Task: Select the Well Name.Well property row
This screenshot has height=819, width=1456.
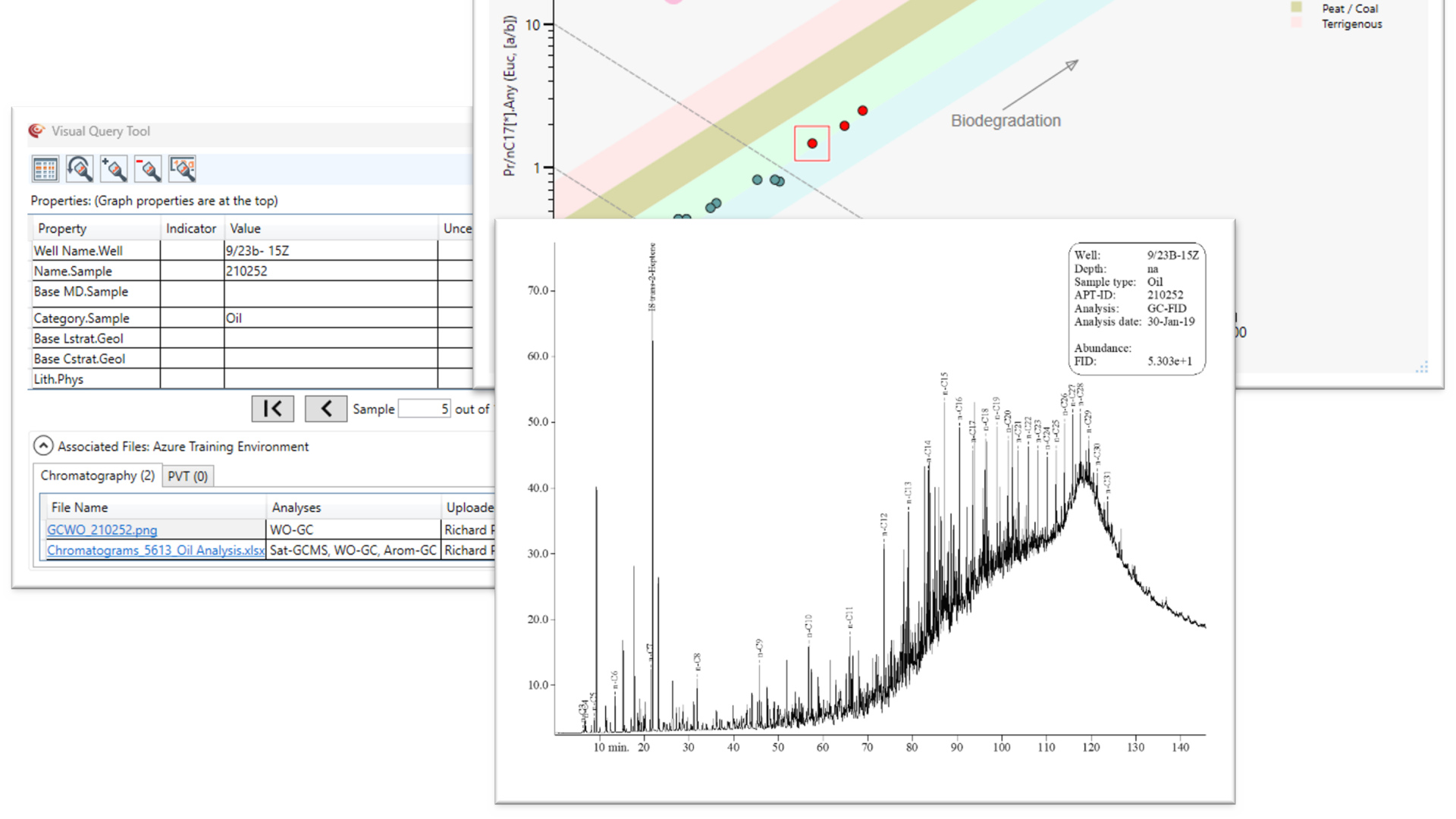Action: click(x=250, y=250)
